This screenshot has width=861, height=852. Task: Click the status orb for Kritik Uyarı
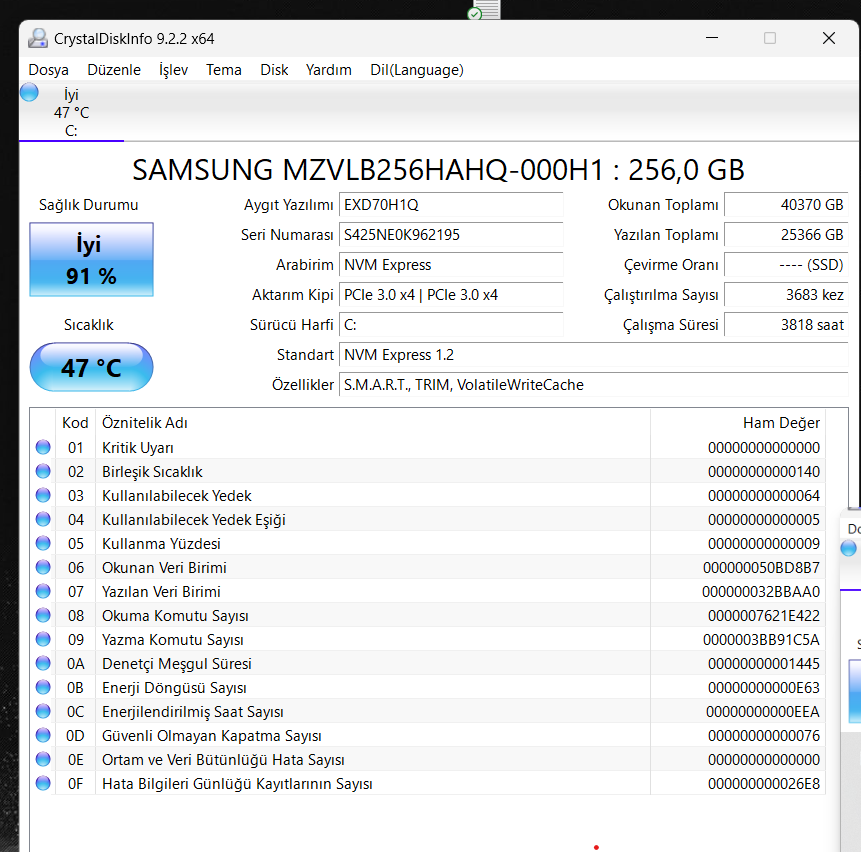(43, 447)
